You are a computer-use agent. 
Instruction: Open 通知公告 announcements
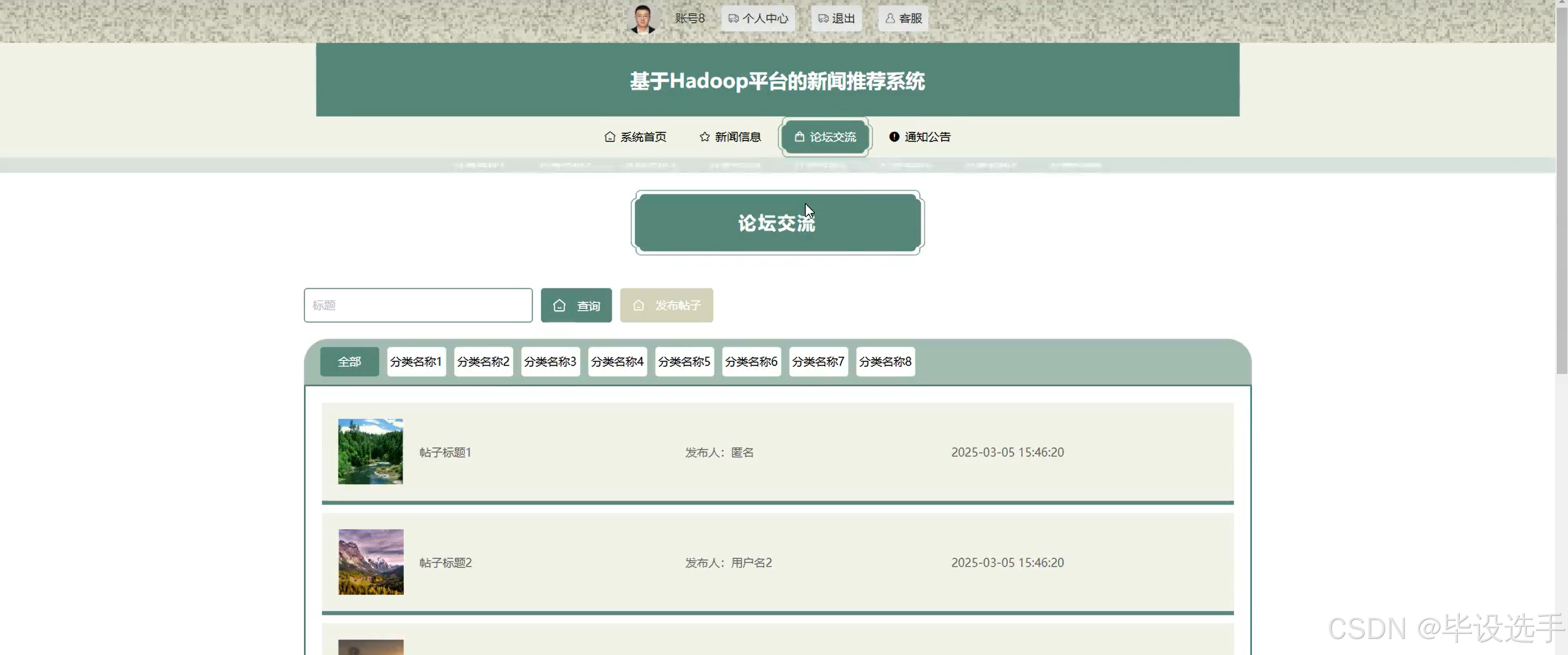click(920, 137)
